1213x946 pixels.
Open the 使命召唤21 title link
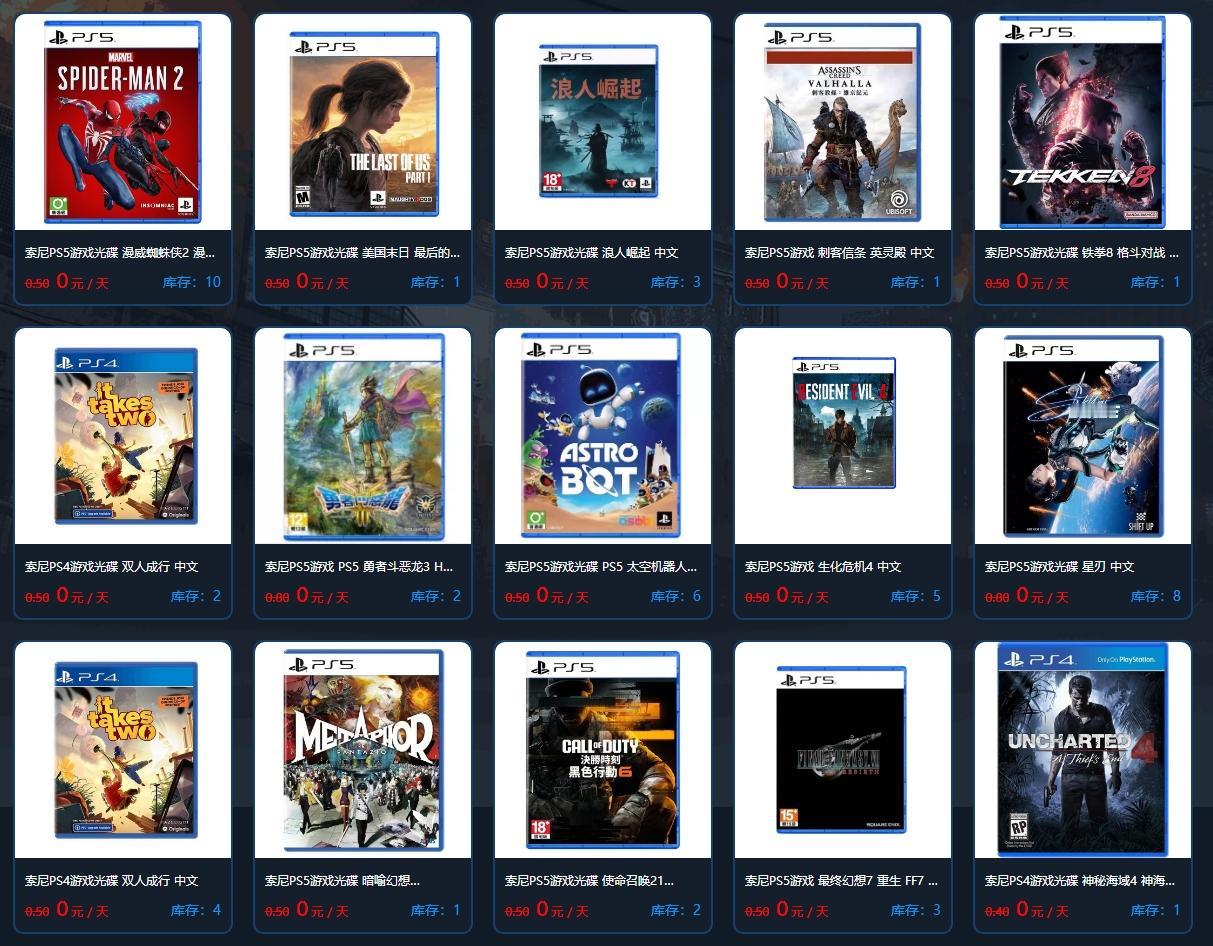(590, 881)
